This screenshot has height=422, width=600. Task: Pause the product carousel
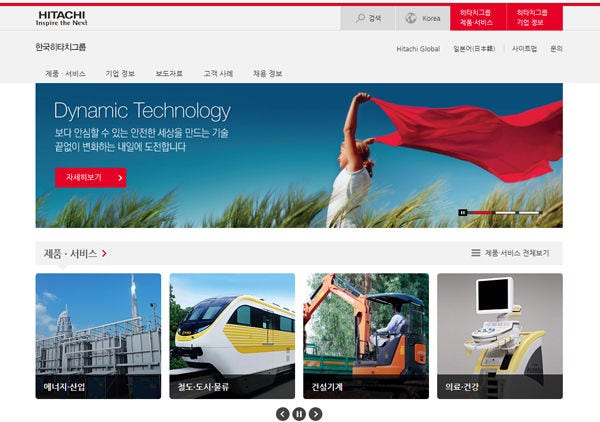pyautogui.click(x=299, y=413)
